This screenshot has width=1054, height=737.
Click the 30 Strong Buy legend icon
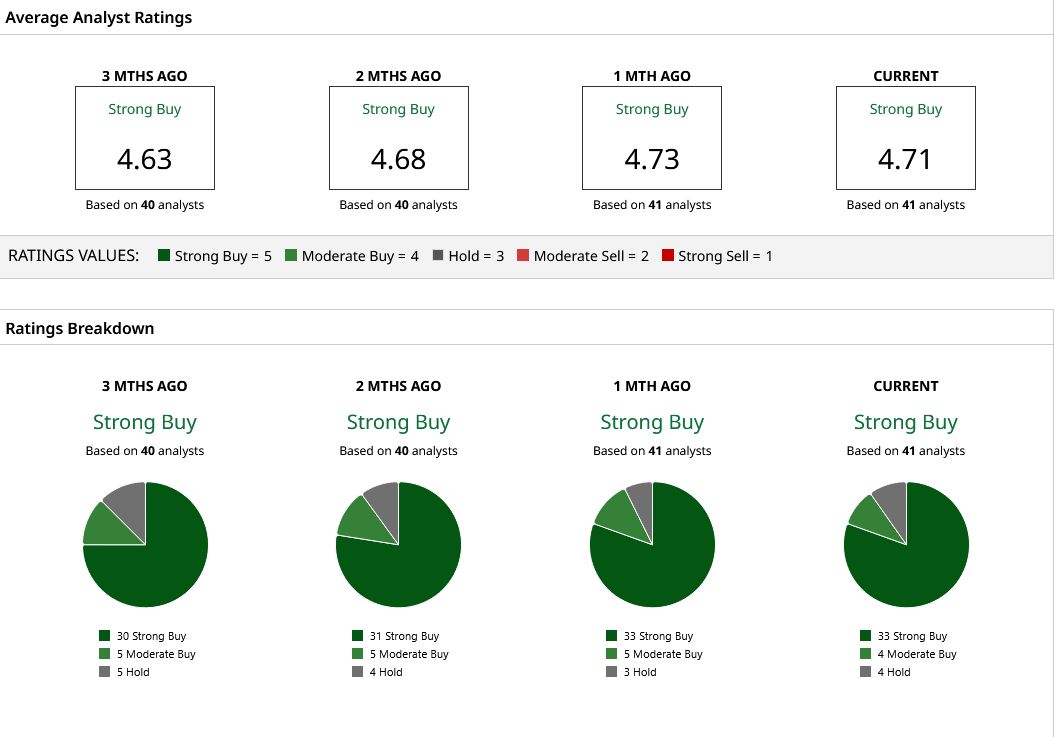point(104,635)
